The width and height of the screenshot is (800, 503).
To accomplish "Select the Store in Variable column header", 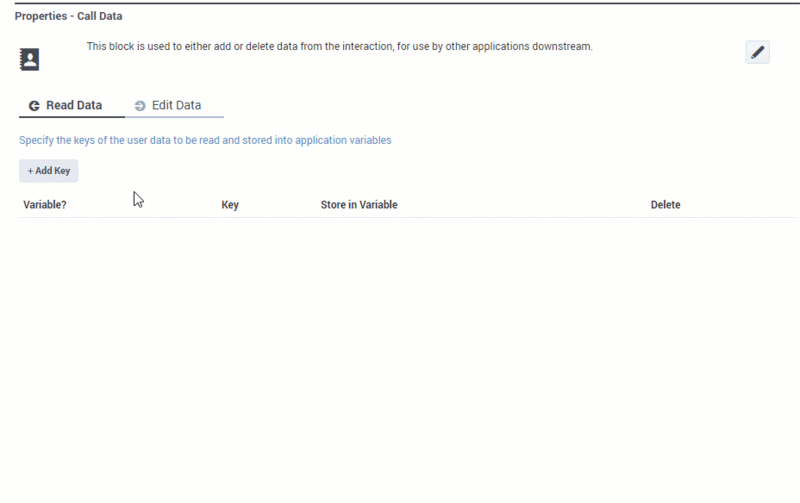I will (359, 205).
